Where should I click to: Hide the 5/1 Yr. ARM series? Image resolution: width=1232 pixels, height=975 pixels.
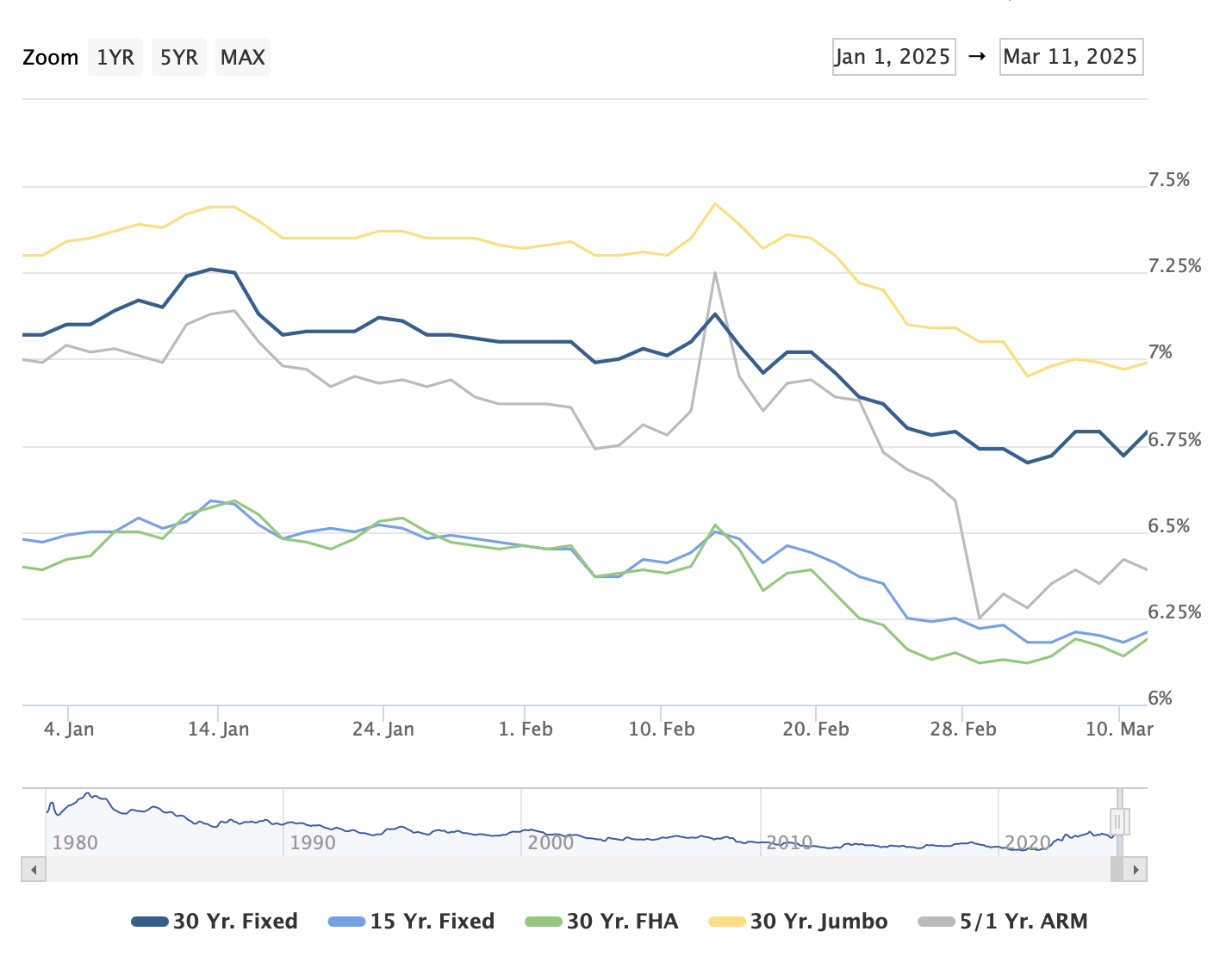[x=1003, y=922]
